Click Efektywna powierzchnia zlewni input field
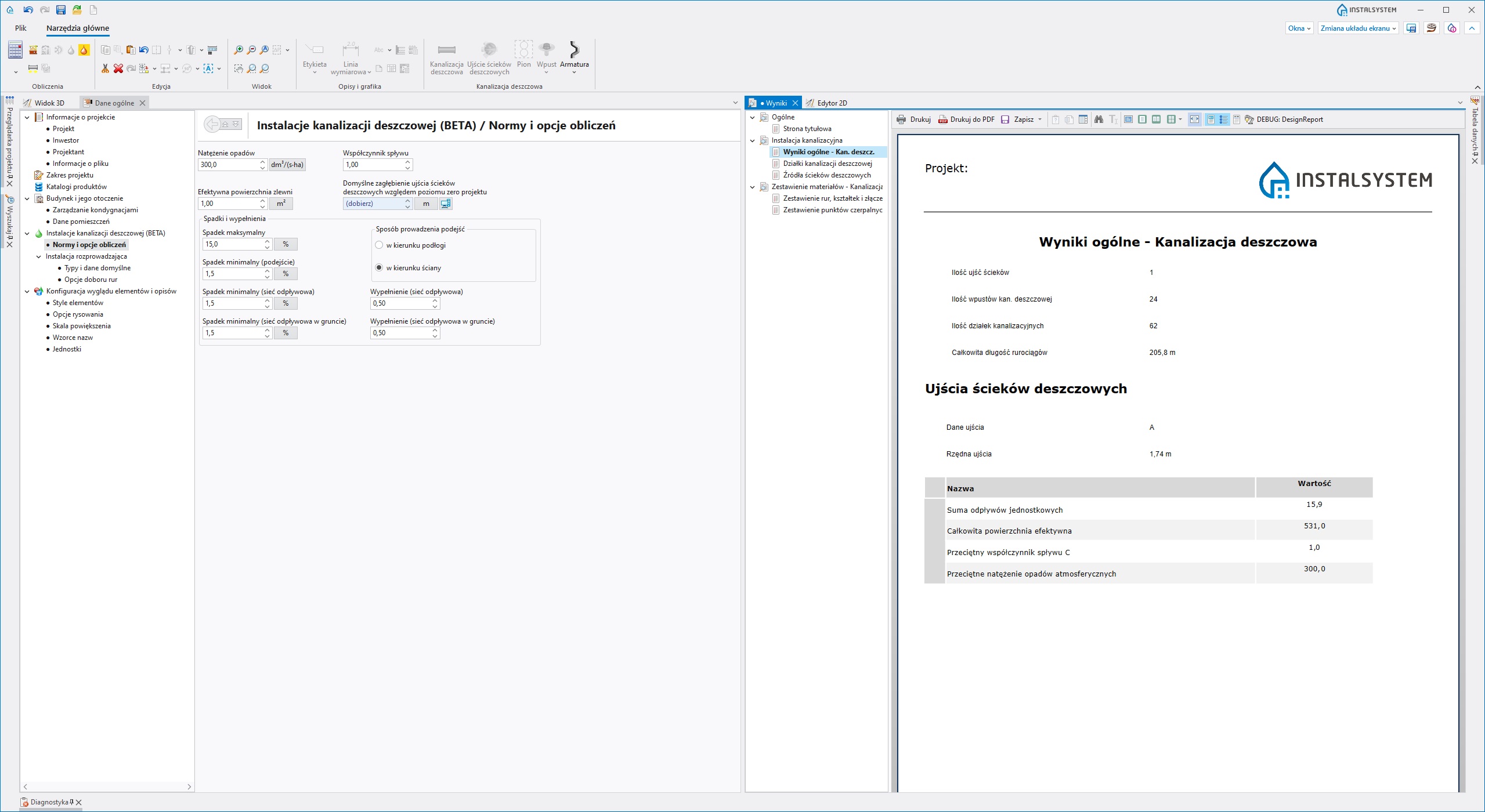 pyautogui.click(x=229, y=204)
